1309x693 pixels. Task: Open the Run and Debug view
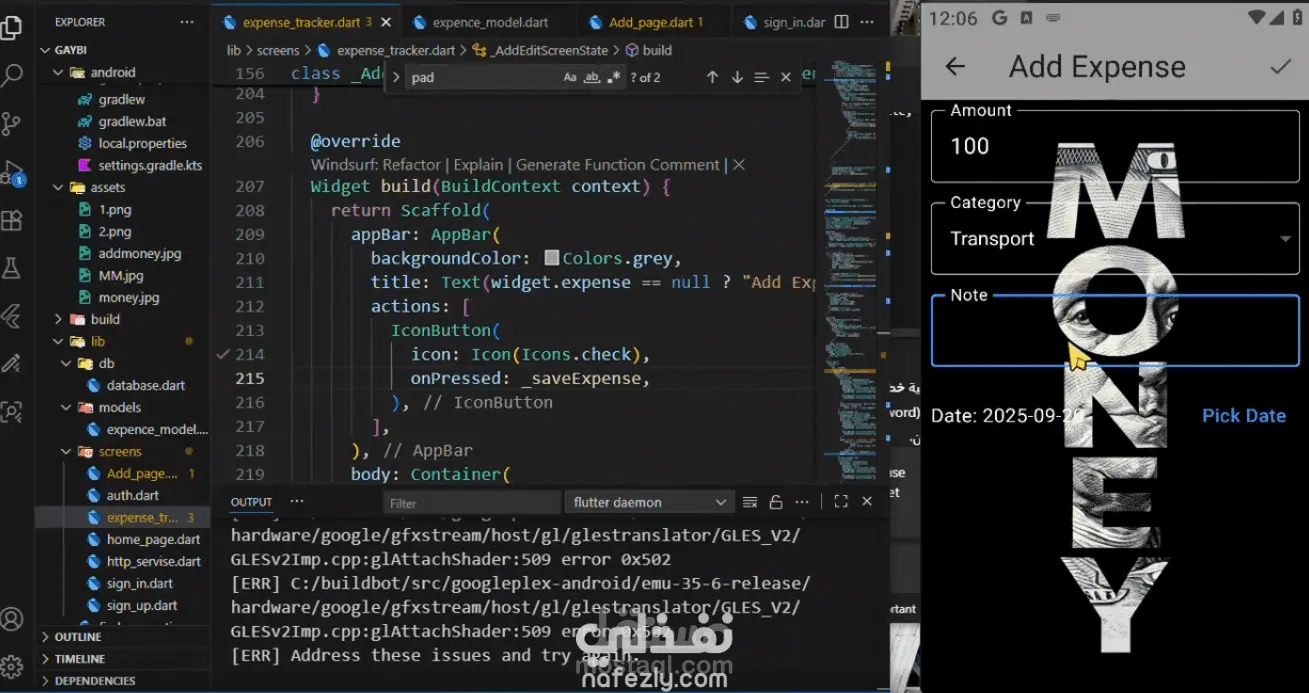click(12, 173)
